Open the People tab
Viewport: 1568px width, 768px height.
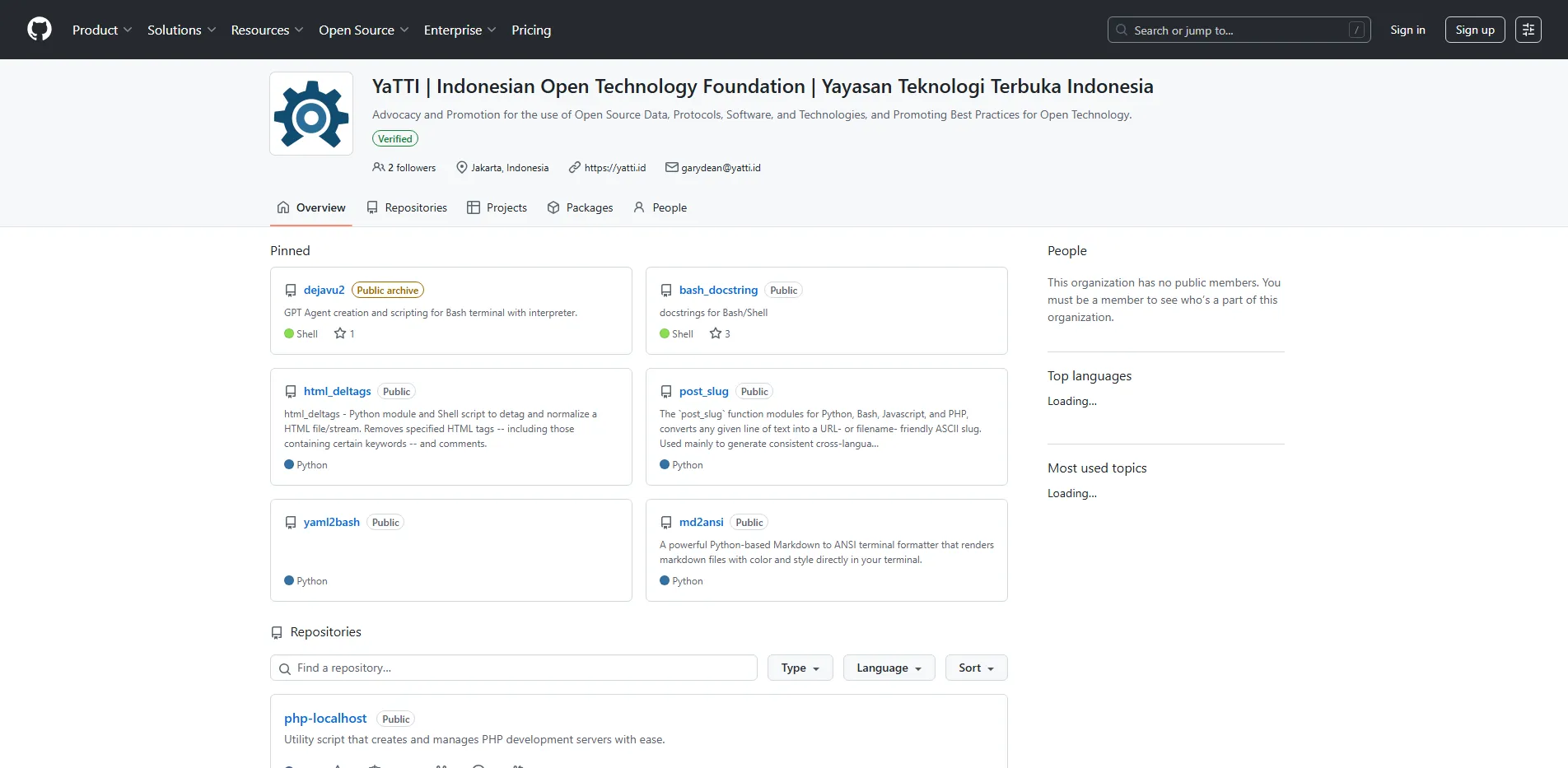(660, 207)
